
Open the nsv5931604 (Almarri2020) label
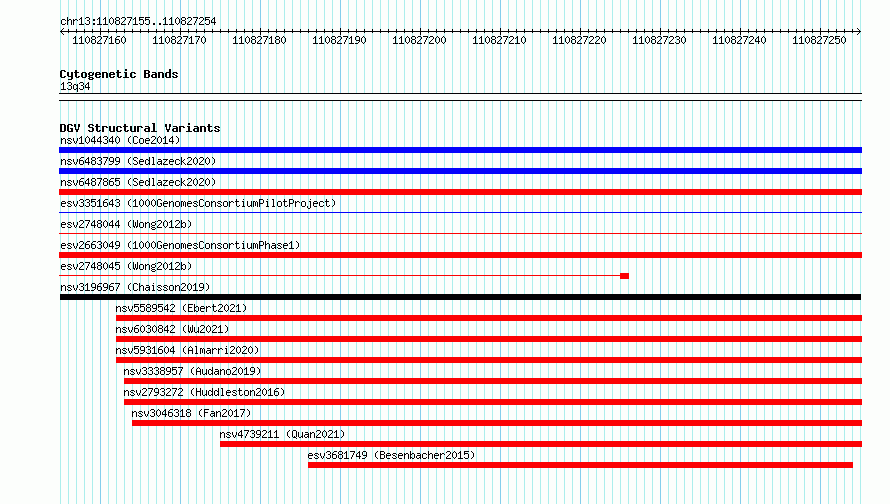coord(187,350)
